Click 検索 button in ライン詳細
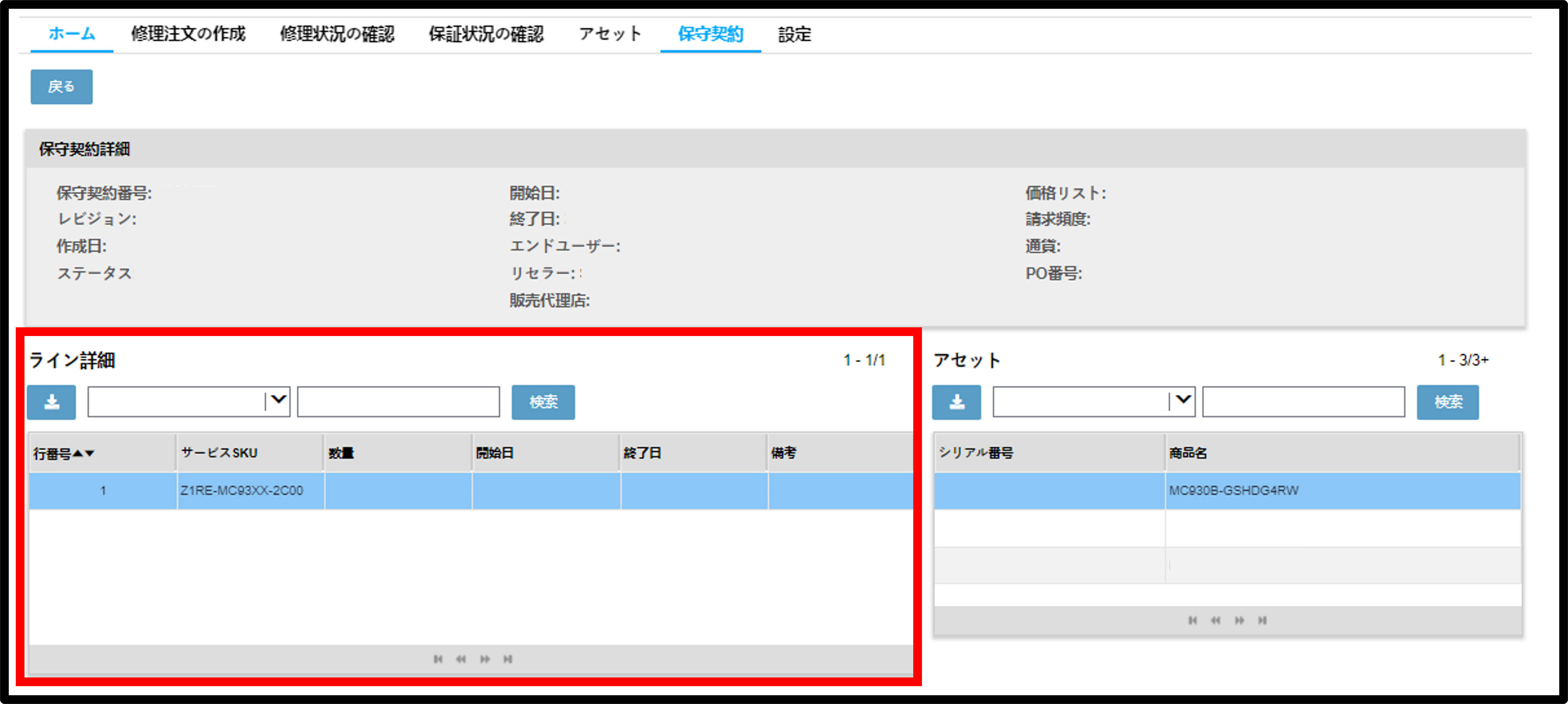The height and width of the screenshot is (704, 1568). 543,402
